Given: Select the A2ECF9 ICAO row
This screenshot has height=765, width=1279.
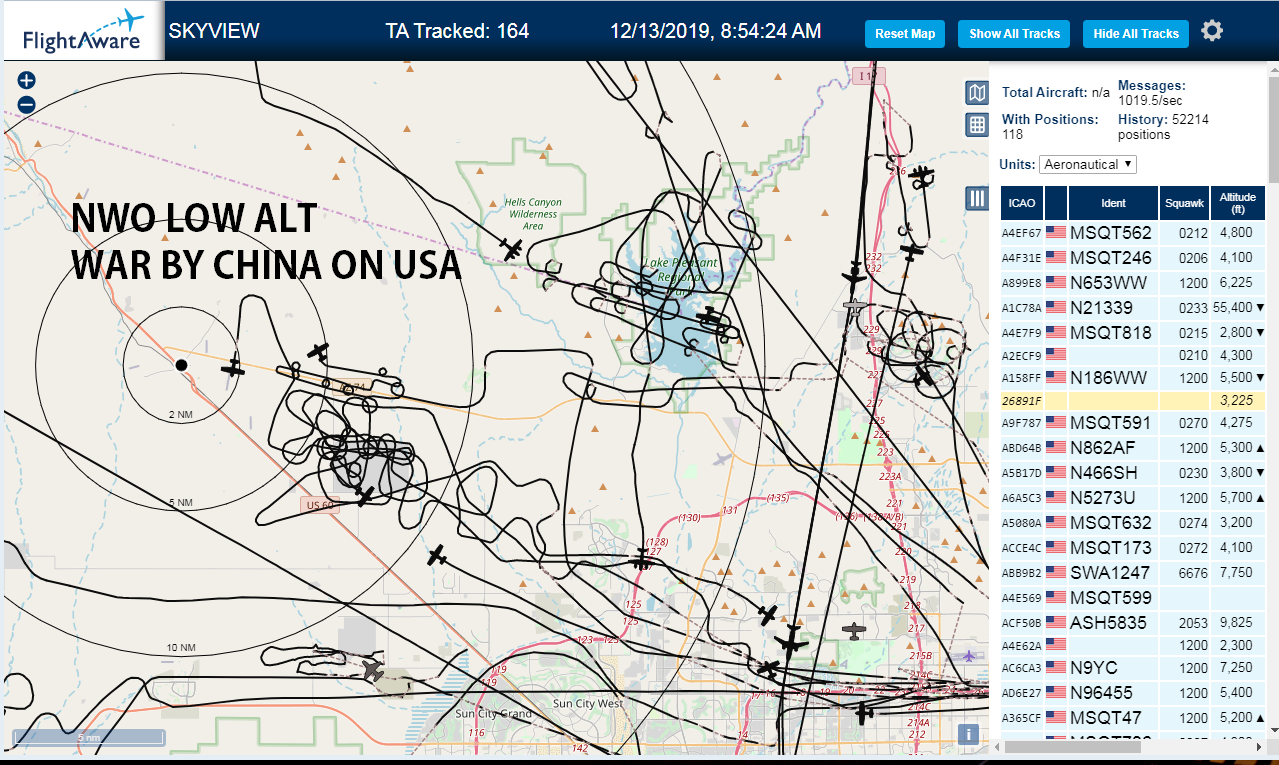Looking at the screenshot, I should (1134, 355).
